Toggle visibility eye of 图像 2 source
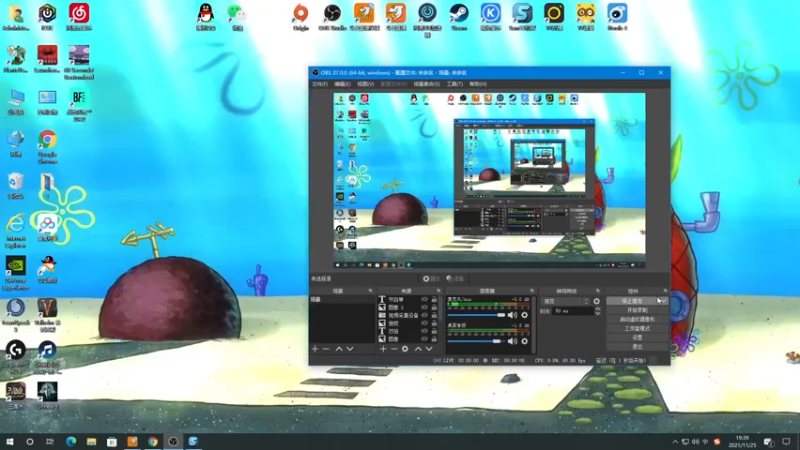Image resolution: width=800 pixels, height=450 pixels. coord(424,308)
